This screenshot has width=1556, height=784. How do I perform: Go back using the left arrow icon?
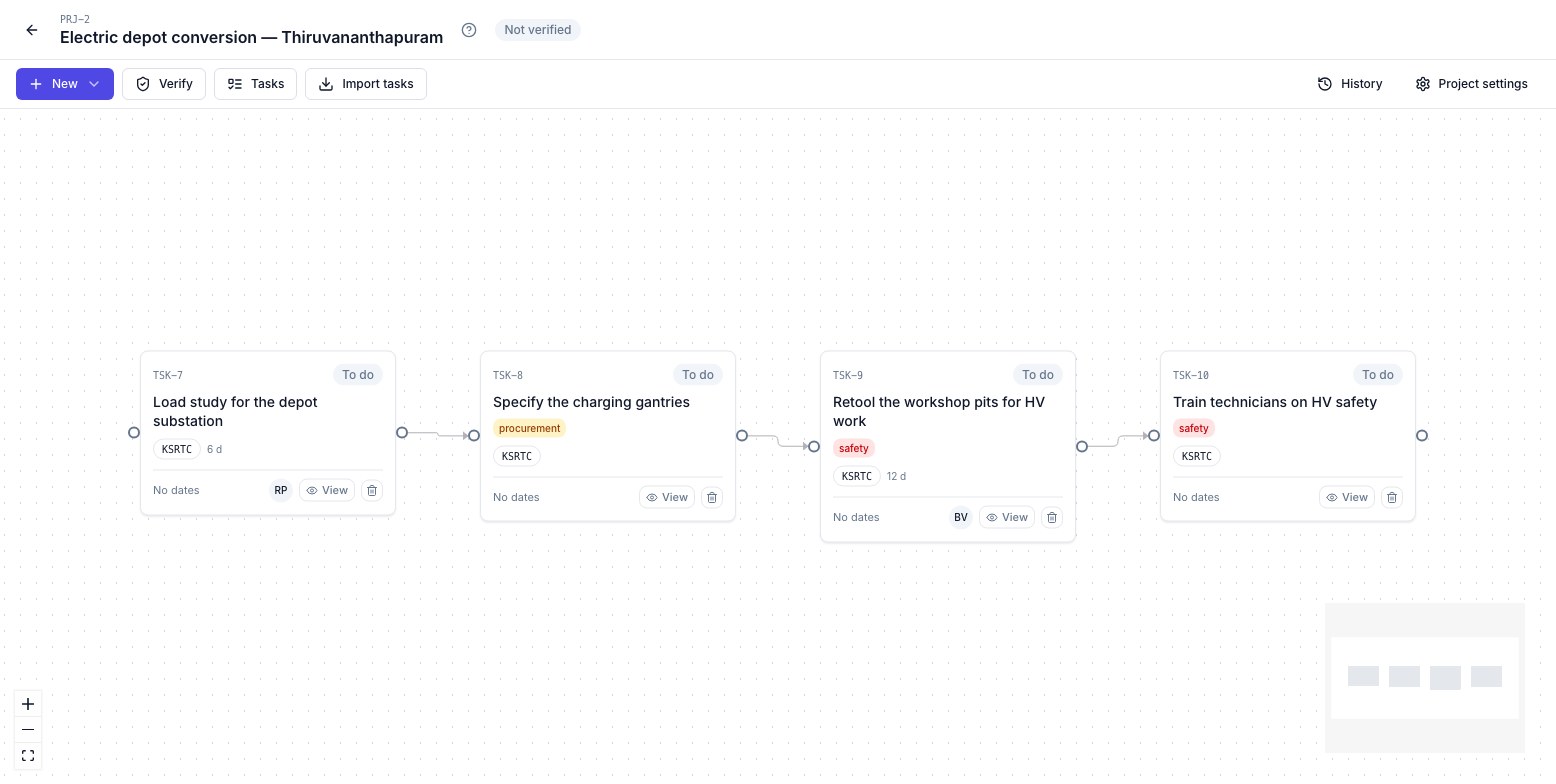32,30
